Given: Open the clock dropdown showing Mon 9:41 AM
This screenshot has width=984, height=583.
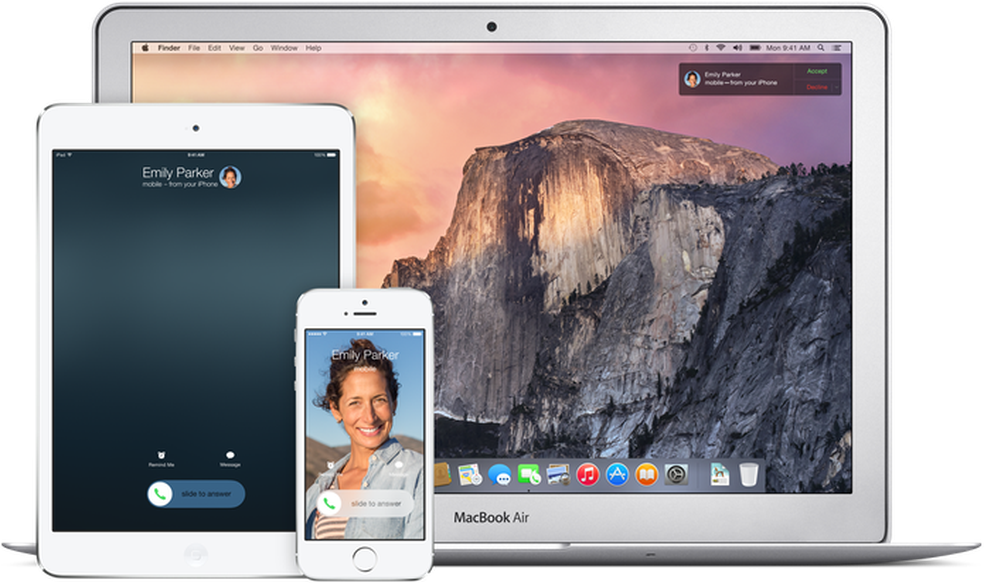Looking at the screenshot, I should (787, 45).
